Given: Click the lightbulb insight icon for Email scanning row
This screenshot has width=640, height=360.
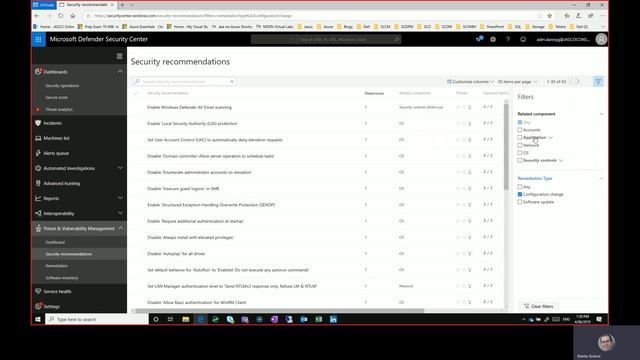Looking at the screenshot, I should [470, 107].
